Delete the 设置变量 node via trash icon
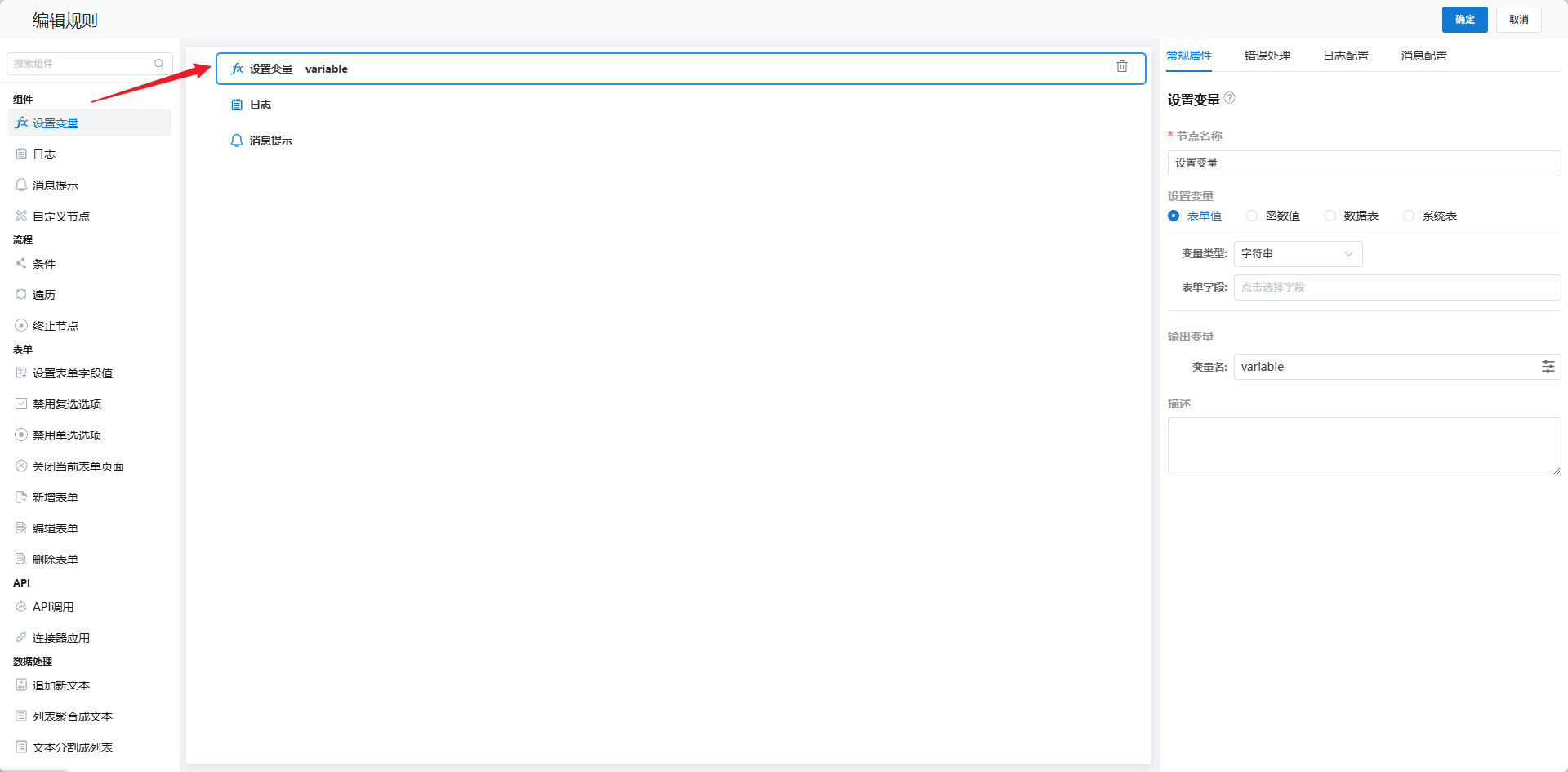 point(1122,67)
